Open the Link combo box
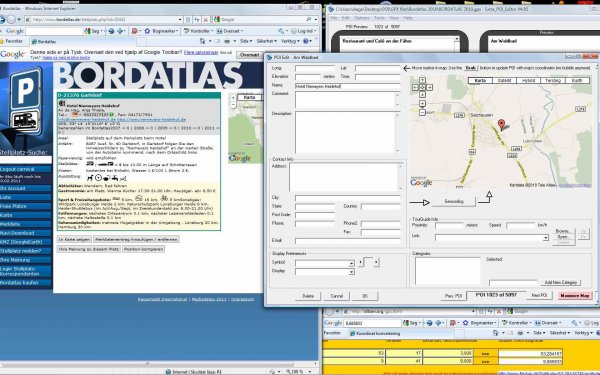 pyautogui.click(x=492, y=238)
